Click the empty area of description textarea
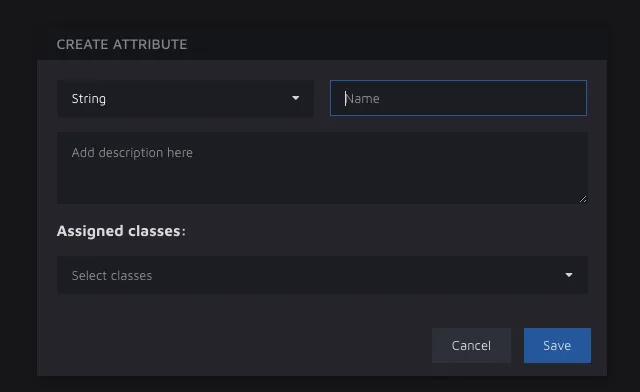The image size is (640, 392). (x=322, y=182)
